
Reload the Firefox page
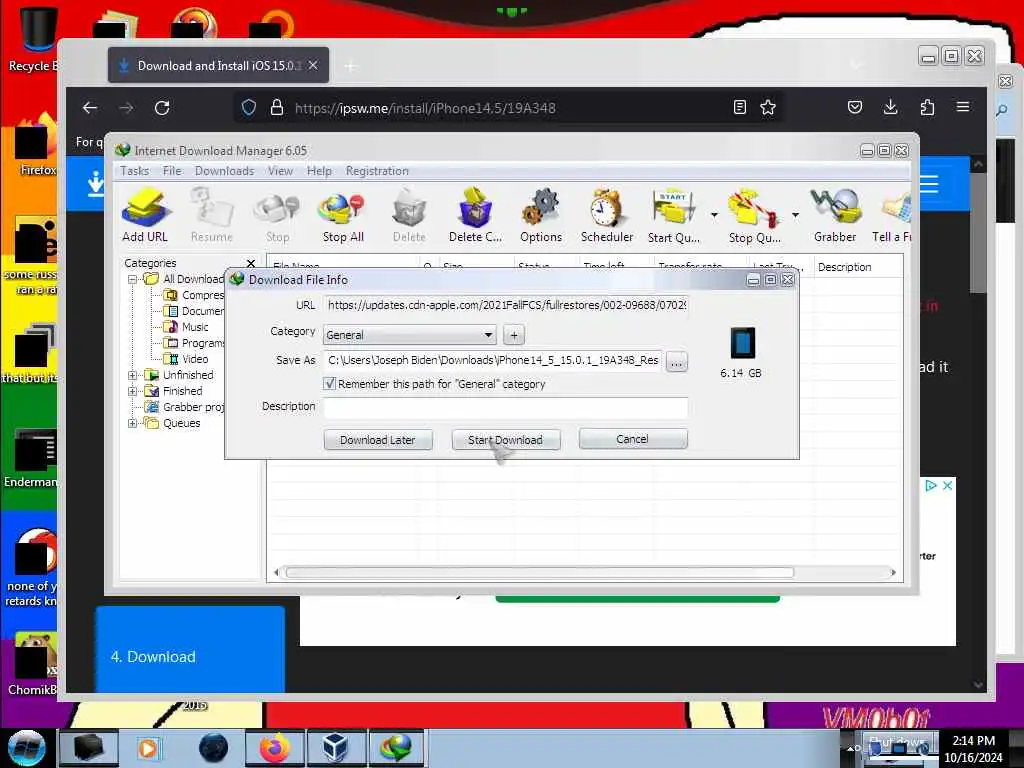162,108
